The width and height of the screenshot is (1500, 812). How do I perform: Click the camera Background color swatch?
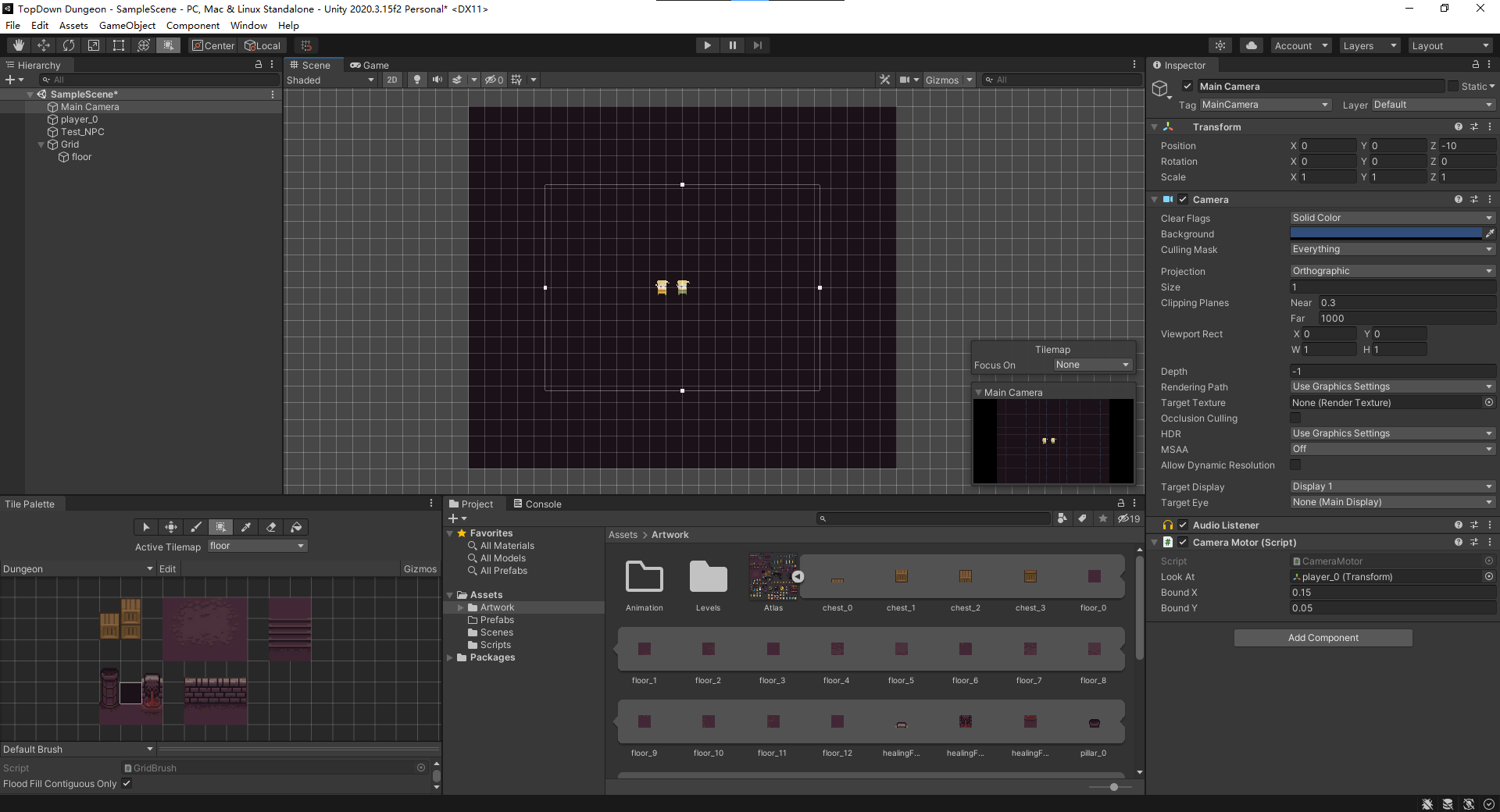(x=1385, y=233)
